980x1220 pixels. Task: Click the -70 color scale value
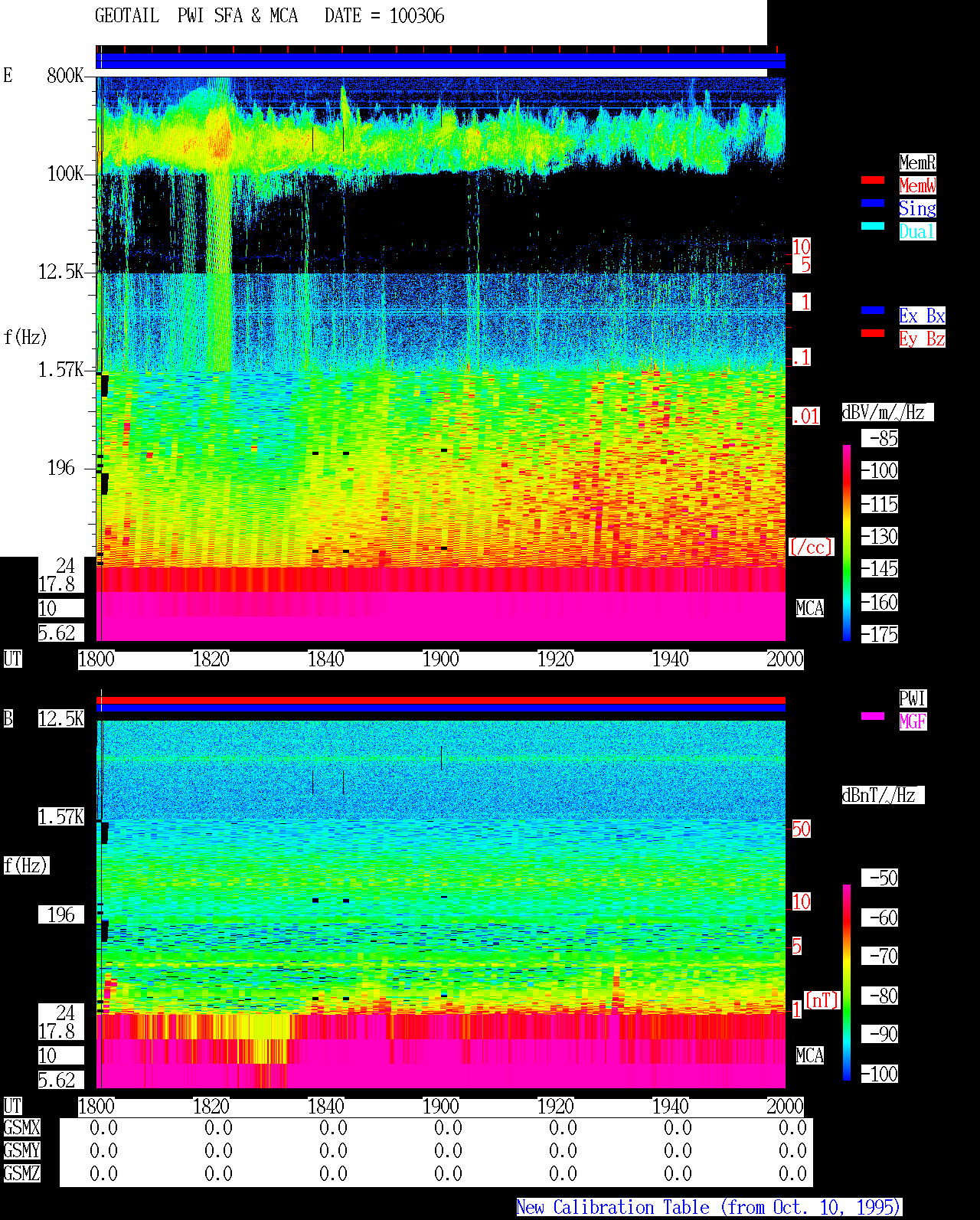[880, 956]
